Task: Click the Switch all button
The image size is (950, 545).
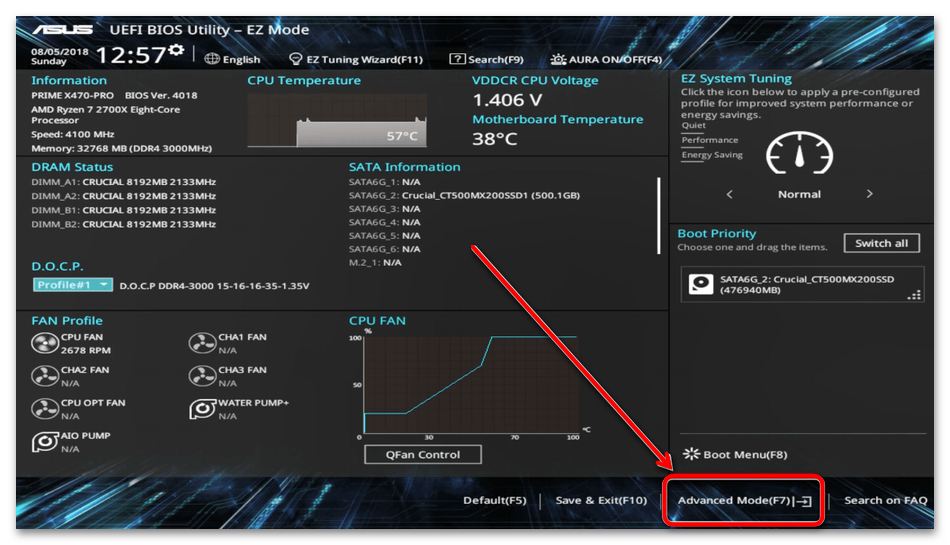Action: coord(882,243)
